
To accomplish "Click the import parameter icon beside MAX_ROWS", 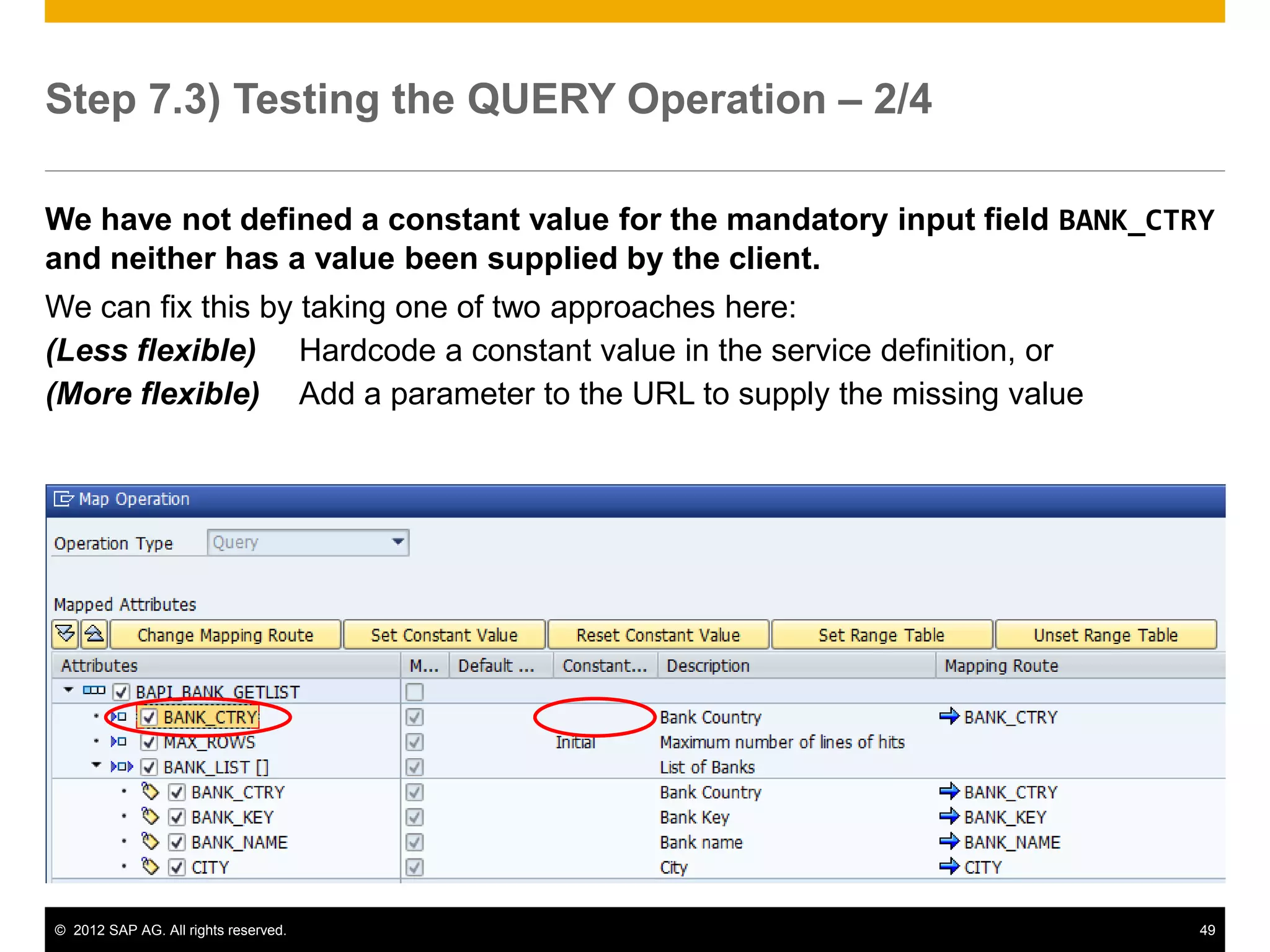I will [118, 741].
